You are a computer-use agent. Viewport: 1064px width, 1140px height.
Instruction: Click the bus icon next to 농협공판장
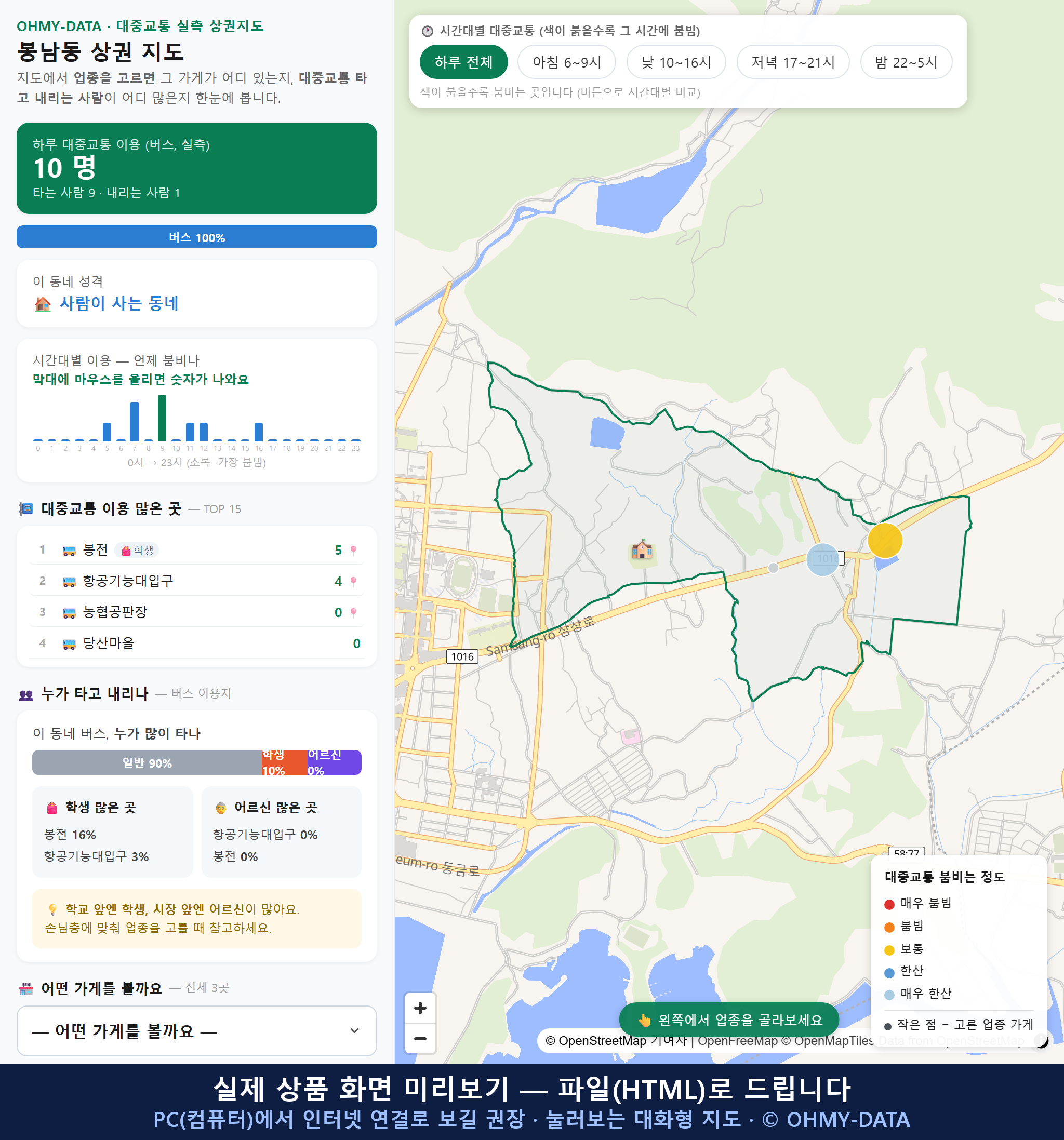tap(69, 613)
